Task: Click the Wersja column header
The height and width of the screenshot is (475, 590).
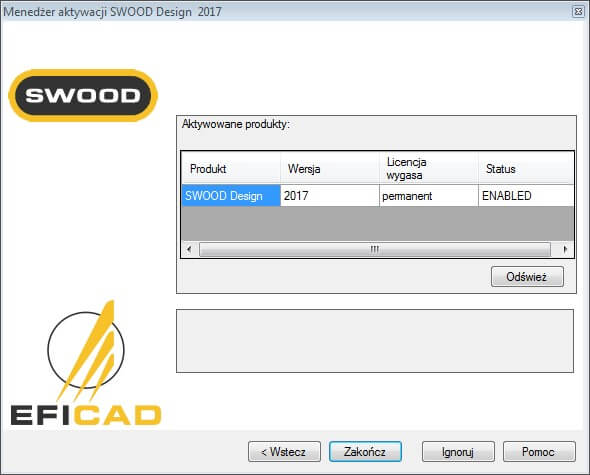Action: click(x=330, y=168)
